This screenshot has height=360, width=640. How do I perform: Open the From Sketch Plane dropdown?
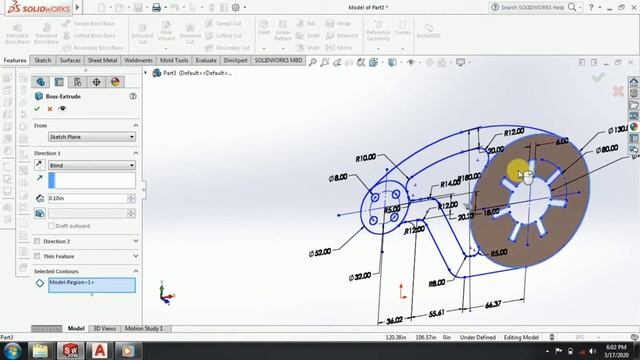(x=92, y=137)
